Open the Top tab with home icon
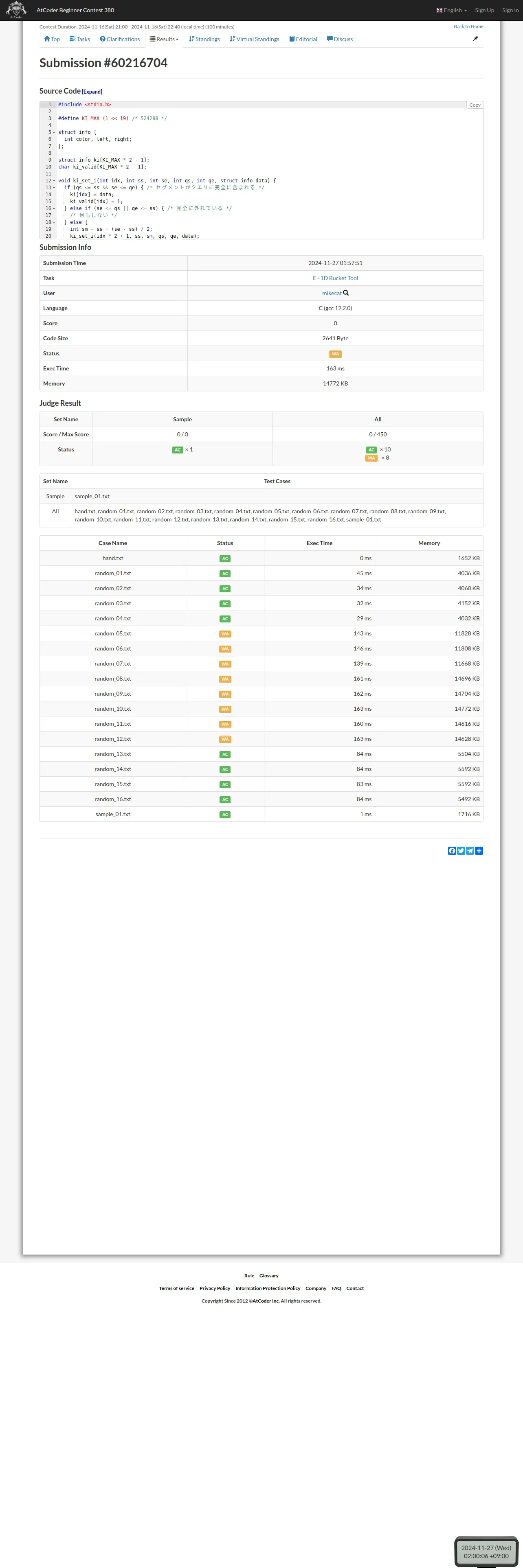This screenshot has height=1568, width=523. click(x=52, y=39)
